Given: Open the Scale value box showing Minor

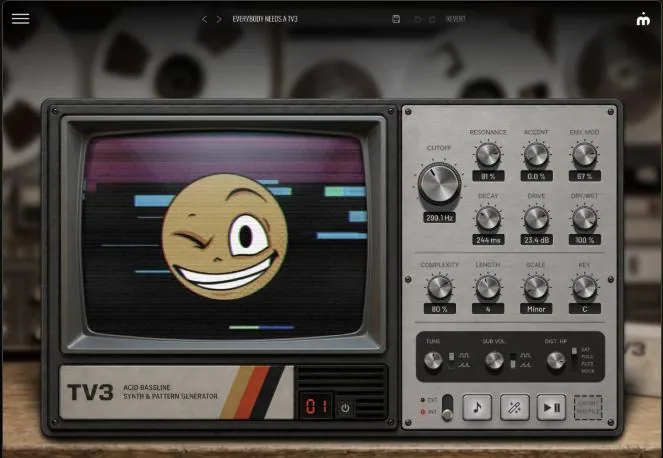Looking at the screenshot, I should [x=536, y=309].
